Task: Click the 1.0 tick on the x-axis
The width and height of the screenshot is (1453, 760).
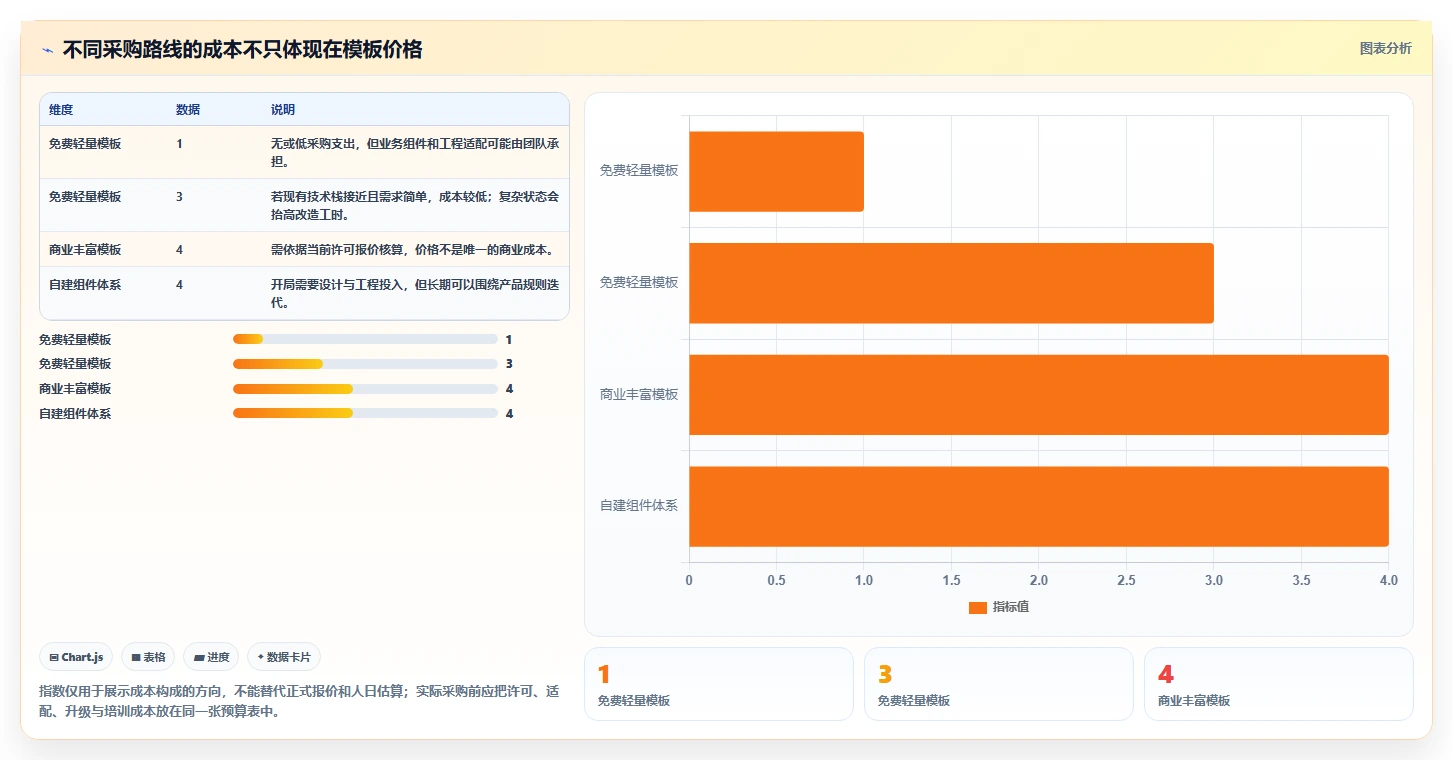Action: coord(864,580)
